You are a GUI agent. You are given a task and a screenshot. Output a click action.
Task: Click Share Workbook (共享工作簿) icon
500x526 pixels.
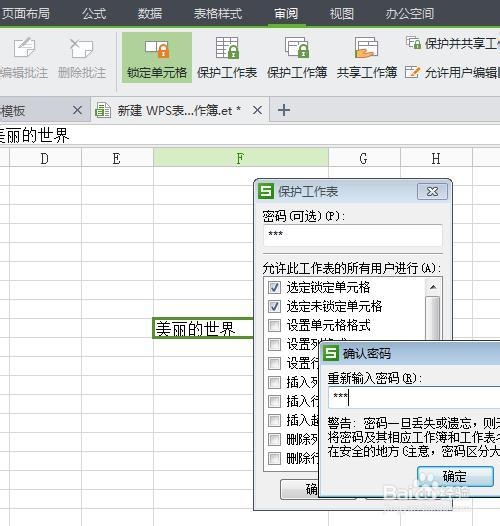(366, 48)
